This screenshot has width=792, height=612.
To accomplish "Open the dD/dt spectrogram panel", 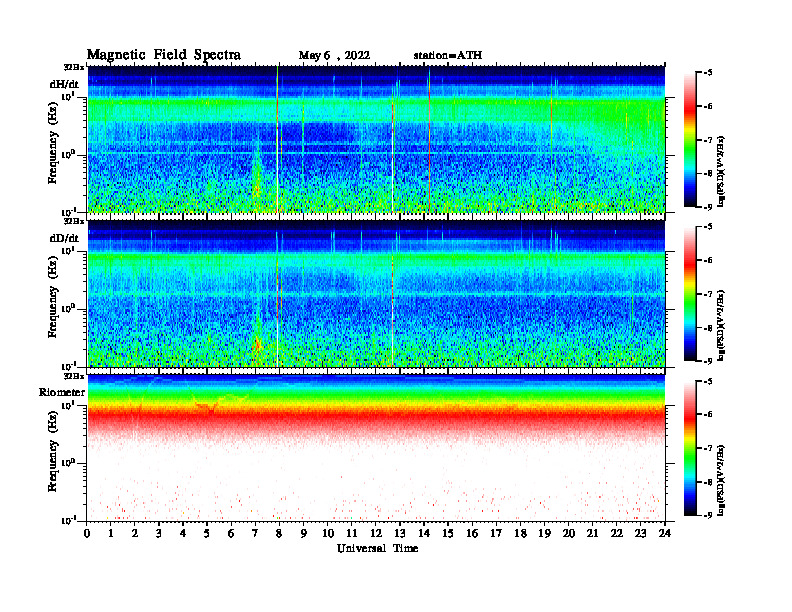I will (376, 293).
